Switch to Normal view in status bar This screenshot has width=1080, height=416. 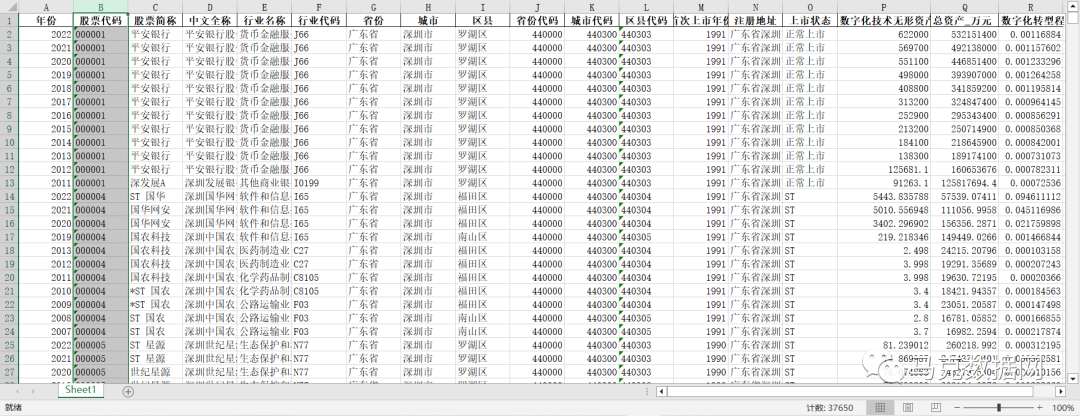click(x=880, y=408)
